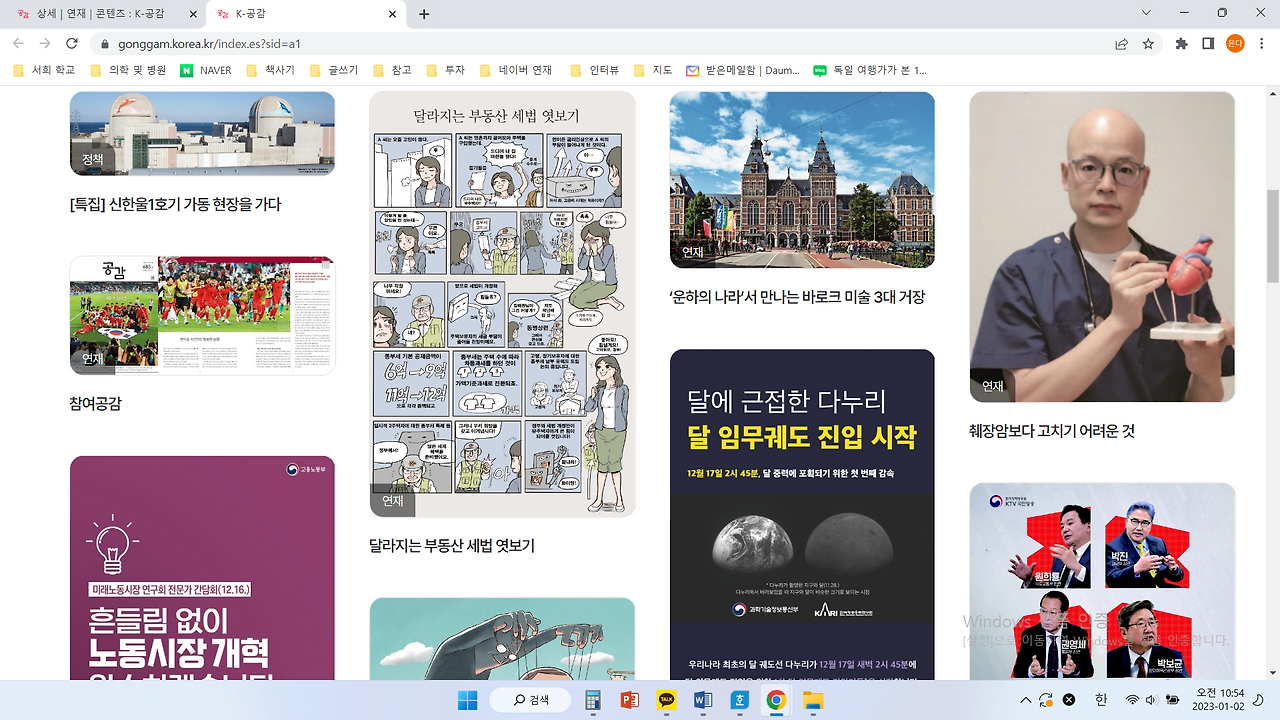This screenshot has width=1280, height=720.
Task: Open the Chrome three-dot menu
Action: [x=1260, y=44]
